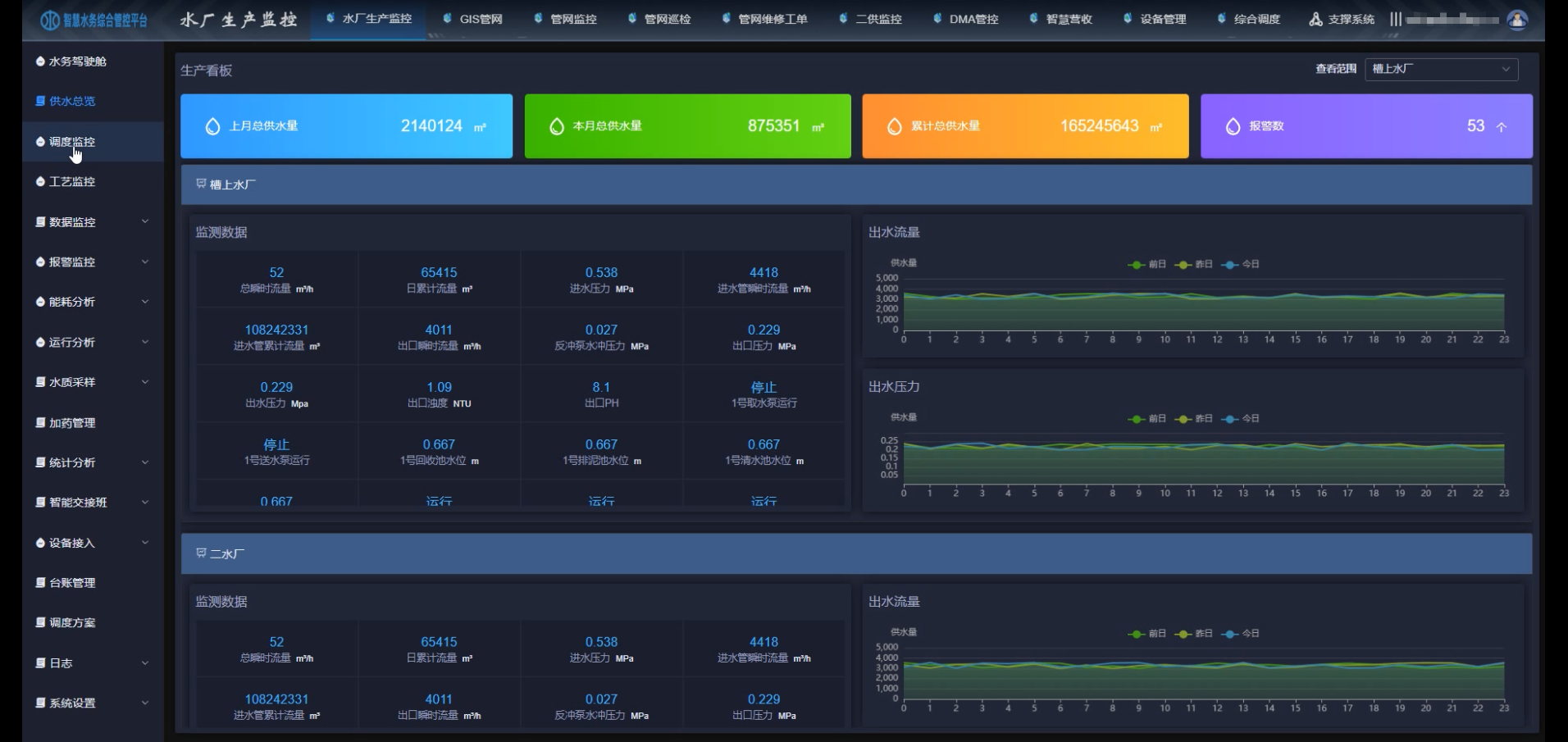Image resolution: width=1568 pixels, height=742 pixels.
Task: Click the water drop icon on 本月总供水量 card
Action: click(556, 126)
